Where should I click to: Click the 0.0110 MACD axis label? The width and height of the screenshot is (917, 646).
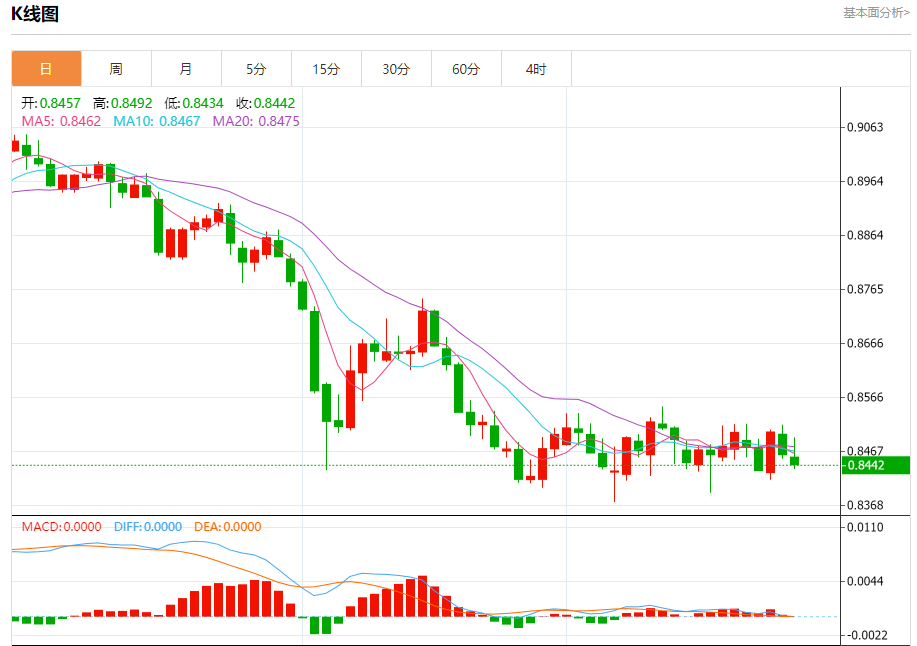click(x=865, y=527)
